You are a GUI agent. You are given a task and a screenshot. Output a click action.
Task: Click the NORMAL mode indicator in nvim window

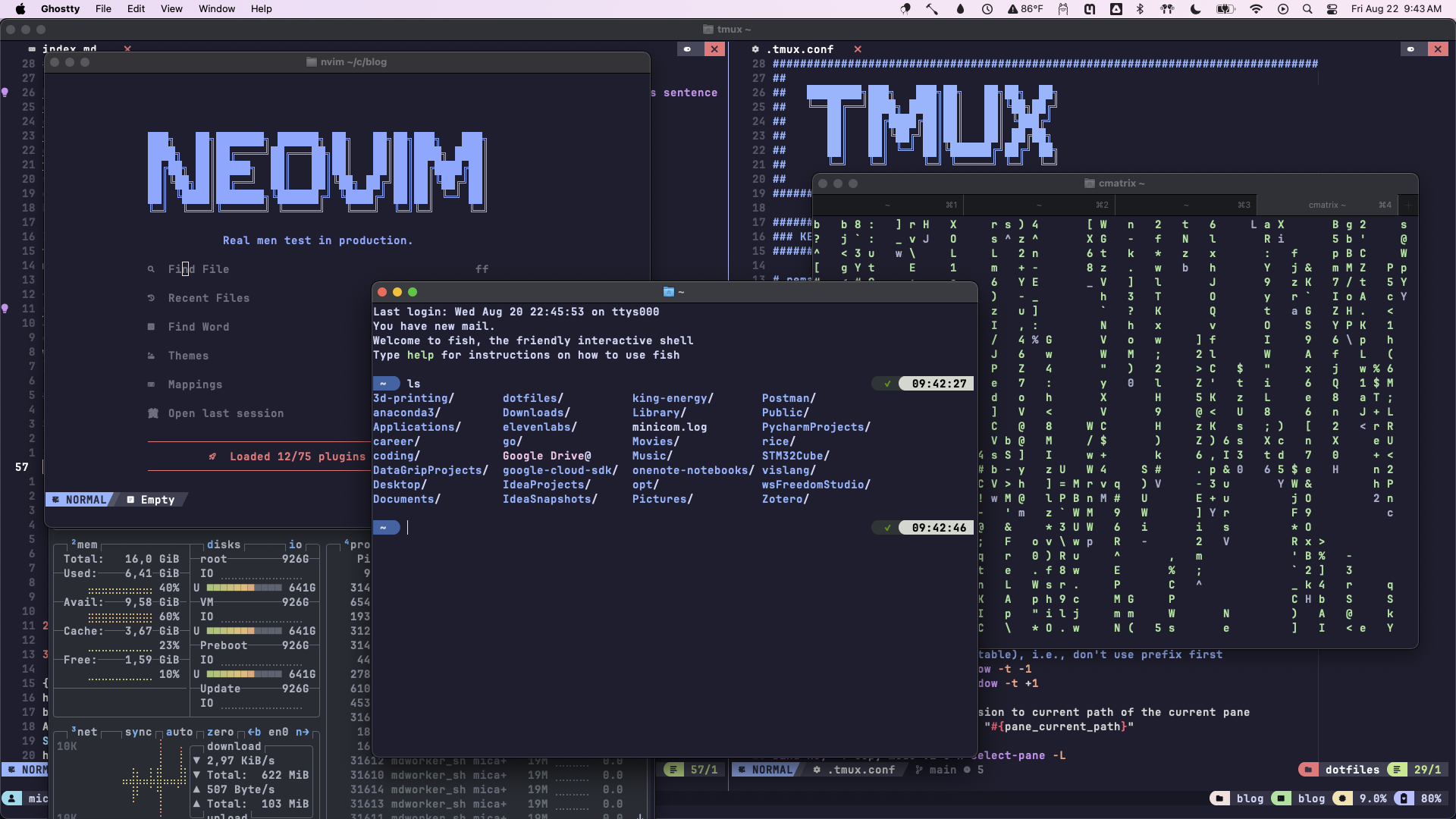click(80, 500)
